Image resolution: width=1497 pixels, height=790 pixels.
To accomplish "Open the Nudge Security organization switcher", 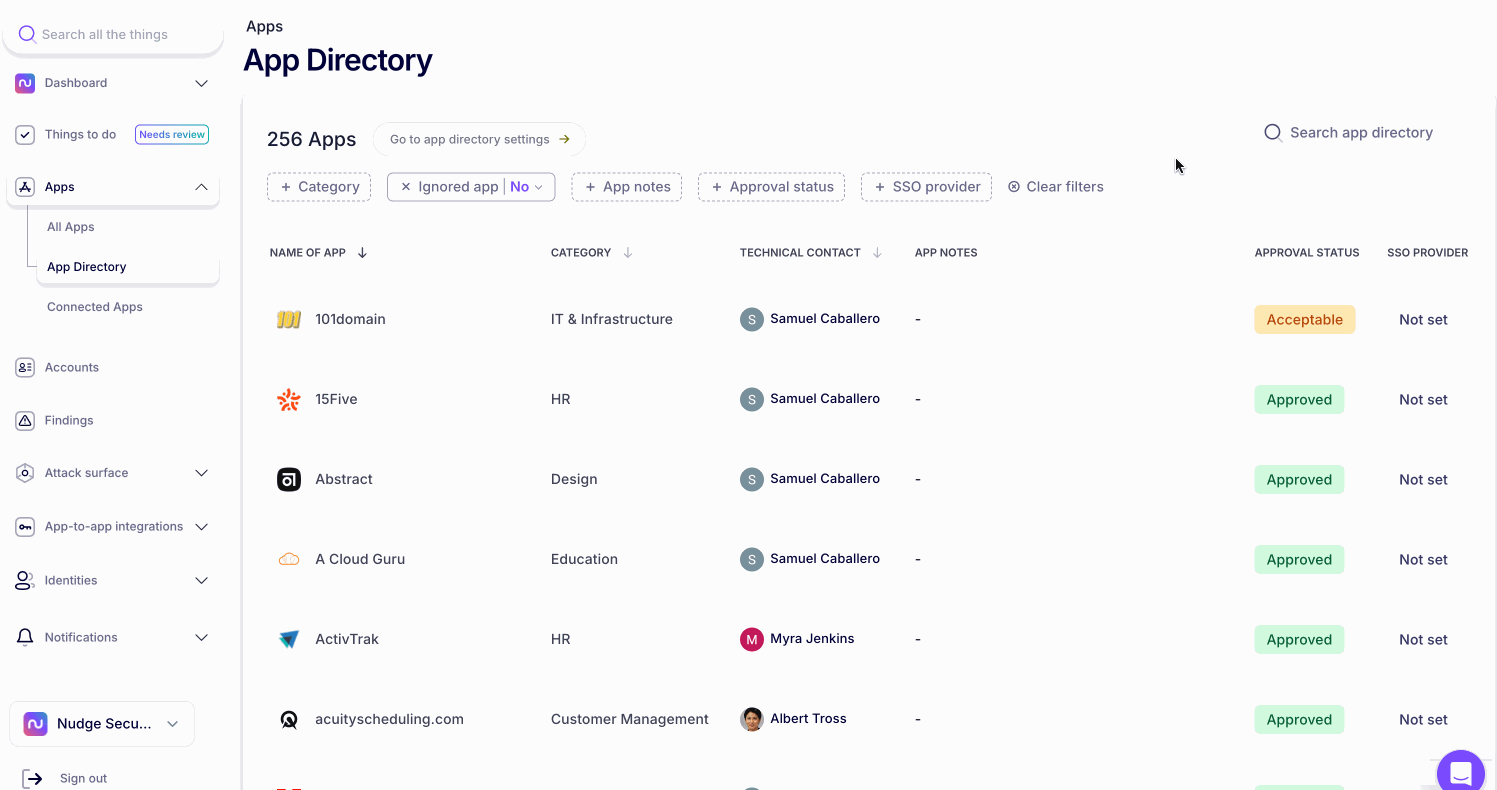I will [102, 724].
